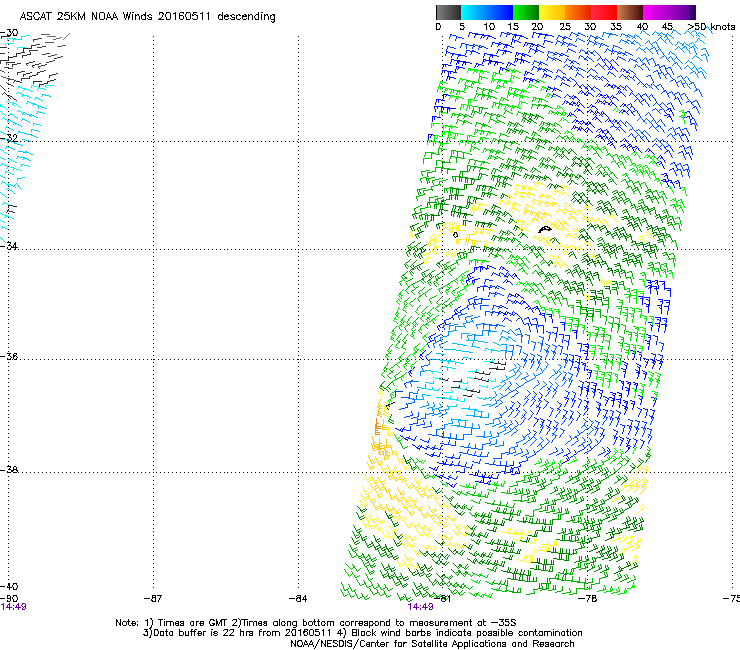This screenshot has height=650, width=740.
Task: Click the purple '14:49' time under -90
Action: [x=13, y=607]
